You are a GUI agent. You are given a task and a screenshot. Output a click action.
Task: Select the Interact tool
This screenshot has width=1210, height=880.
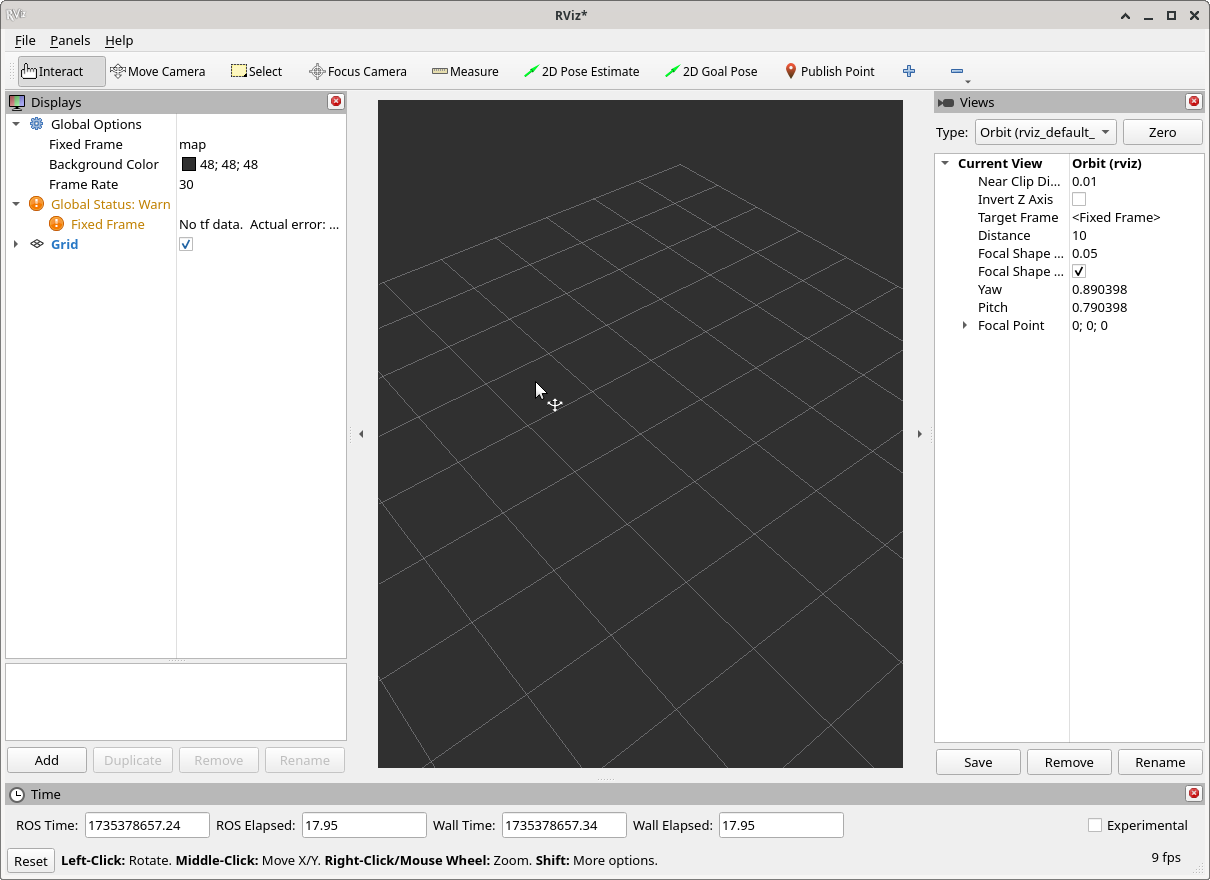pyautogui.click(x=61, y=71)
